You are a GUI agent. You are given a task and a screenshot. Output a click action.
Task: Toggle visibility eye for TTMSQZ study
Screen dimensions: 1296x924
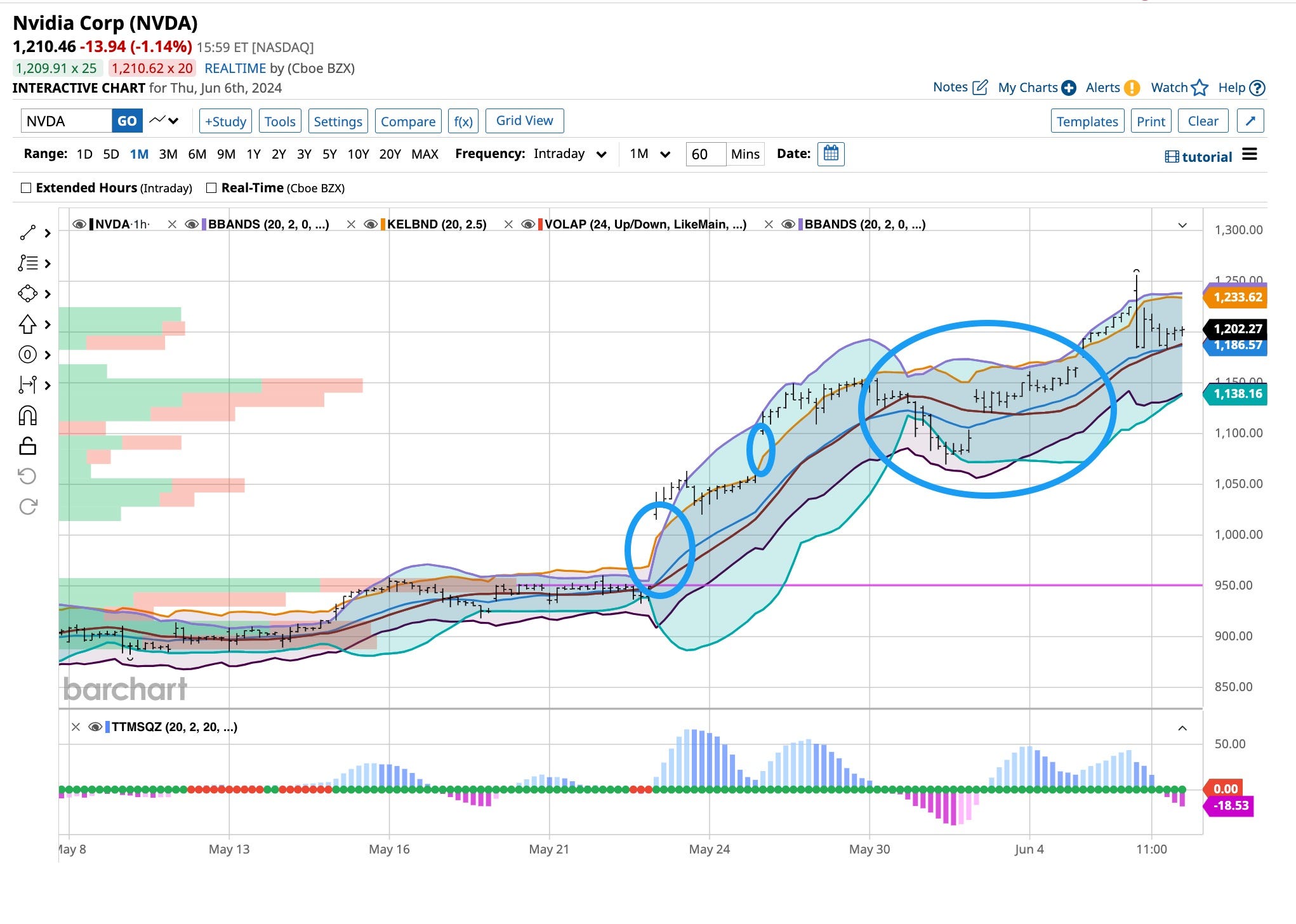tap(95, 727)
